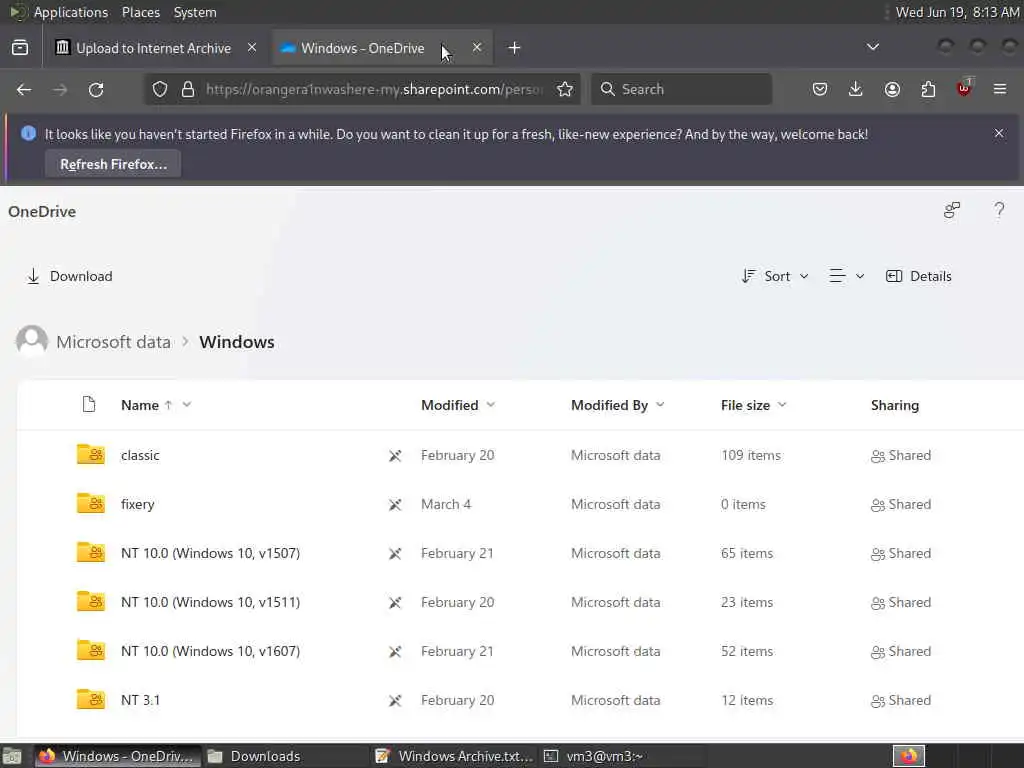This screenshot has height=768, width=1024.
Task: Open the OneDrive help question mark
Action: point(999,210)
